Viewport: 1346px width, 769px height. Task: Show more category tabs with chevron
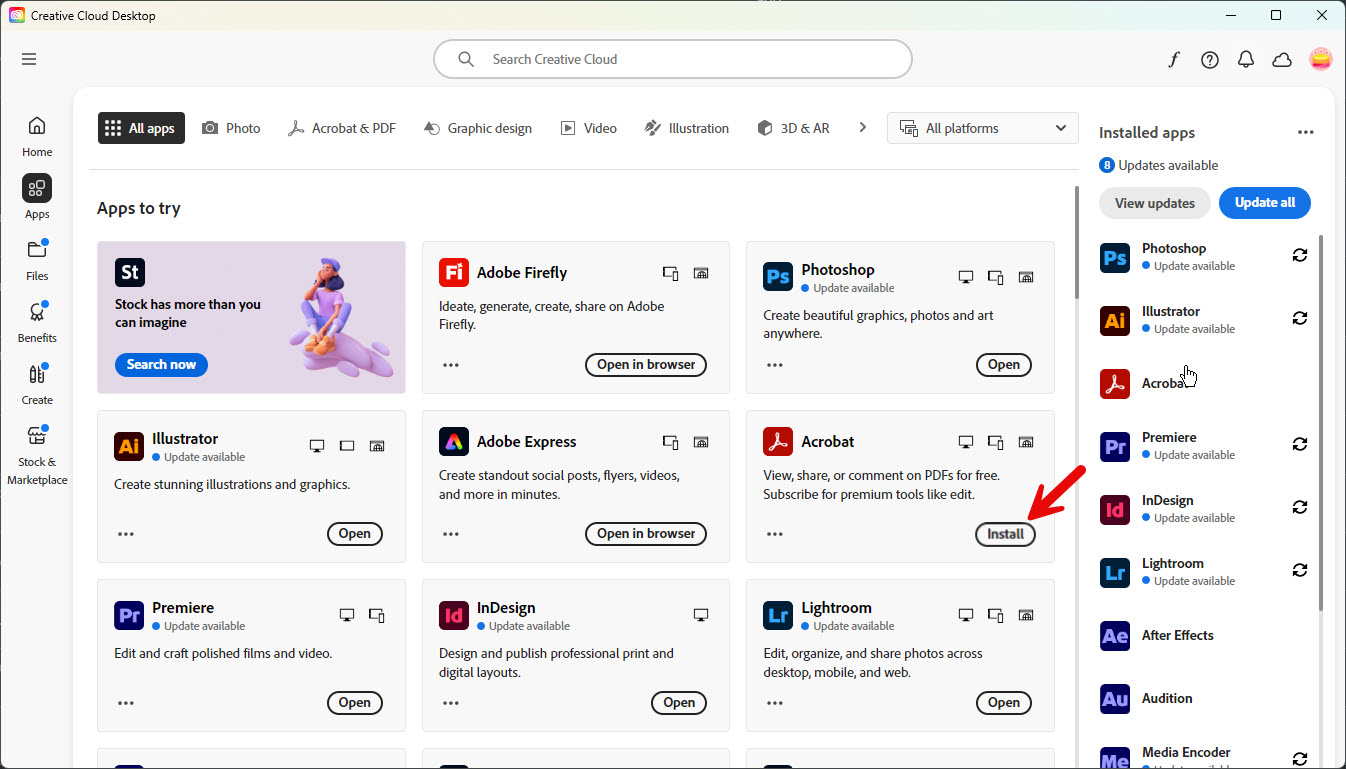click(x=863, y=128)
